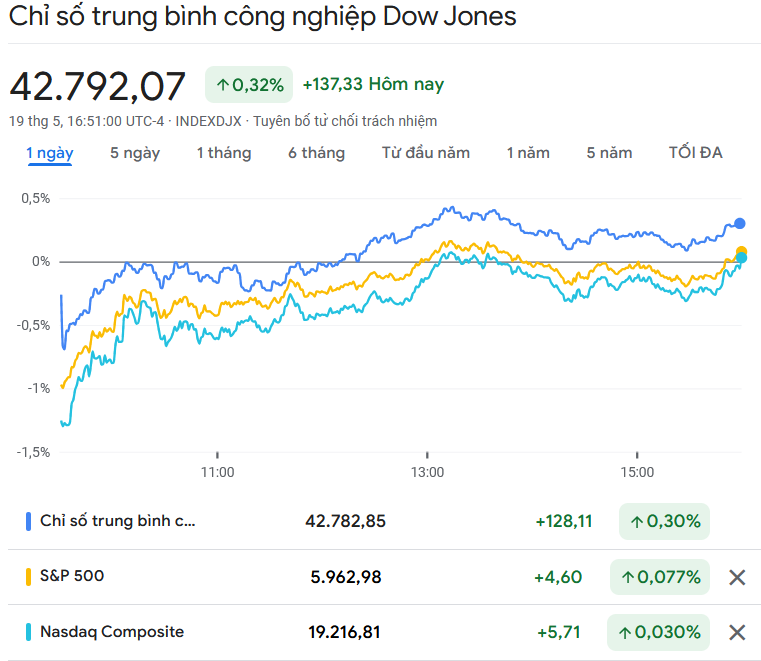Screen dimensions: 761x661
Task: Click the 0,077% badge for S&P 500
Action: [661, 577]
